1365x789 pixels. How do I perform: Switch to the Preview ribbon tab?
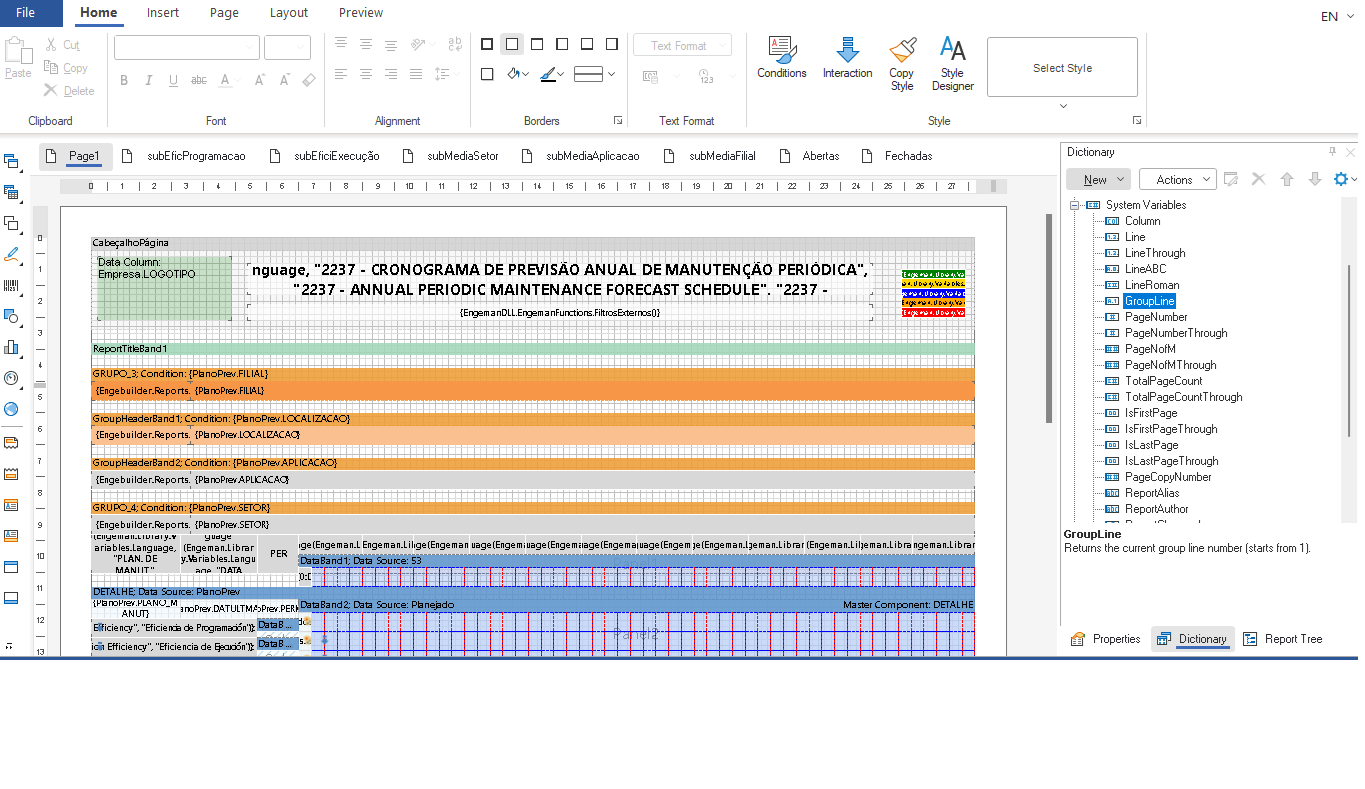point(360,13)
